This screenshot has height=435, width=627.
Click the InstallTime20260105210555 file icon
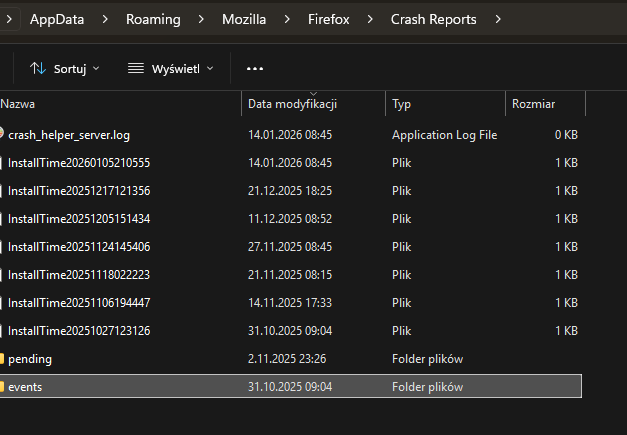[3, 162]
